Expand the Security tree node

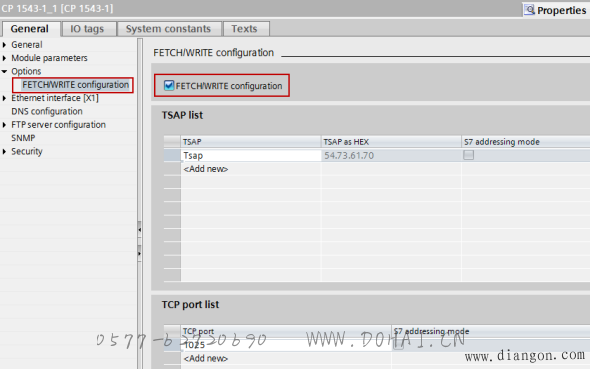coord(5,151)
